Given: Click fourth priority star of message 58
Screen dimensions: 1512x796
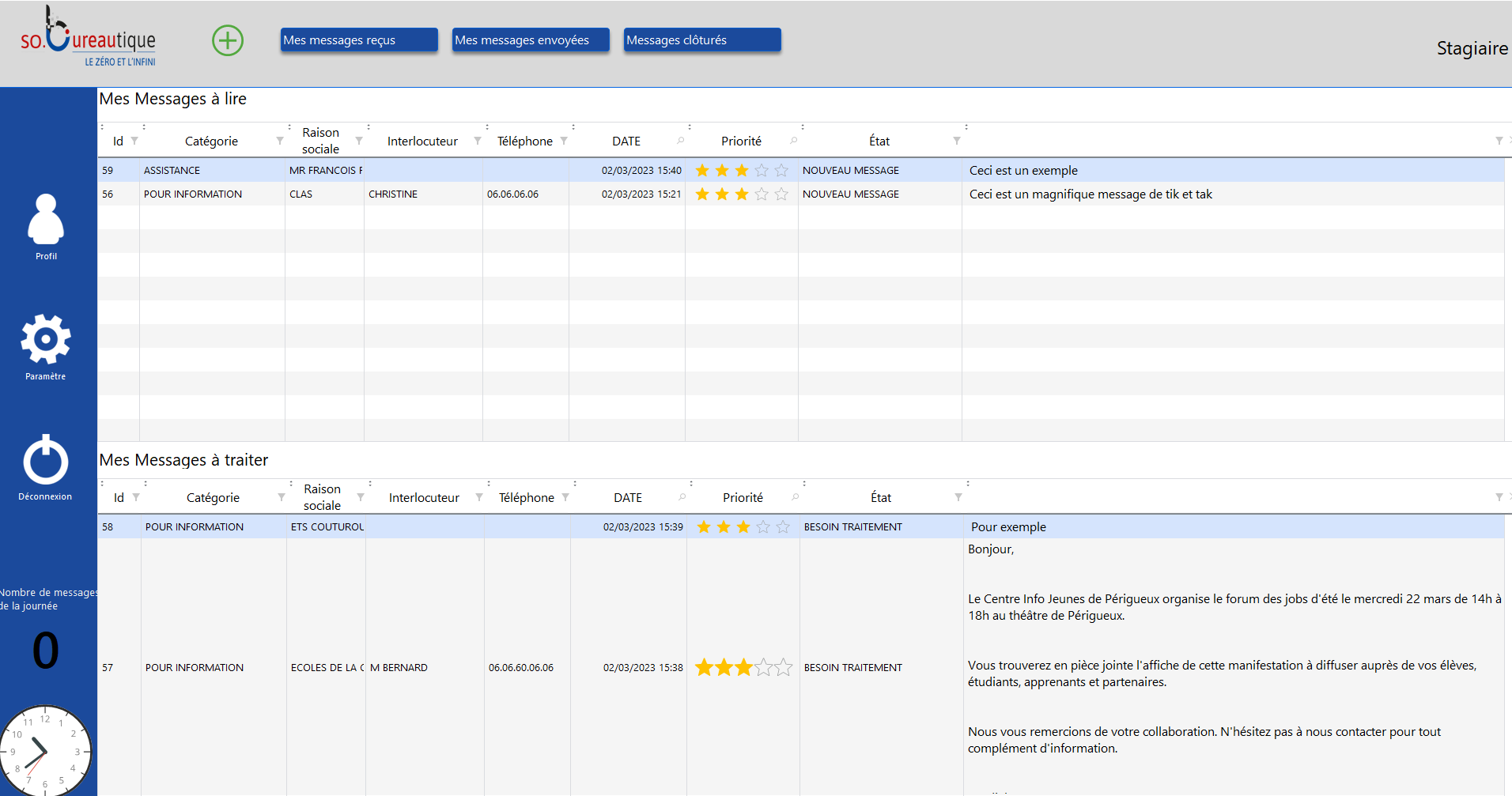Looking at the screenshot, I should coord(763,527).
